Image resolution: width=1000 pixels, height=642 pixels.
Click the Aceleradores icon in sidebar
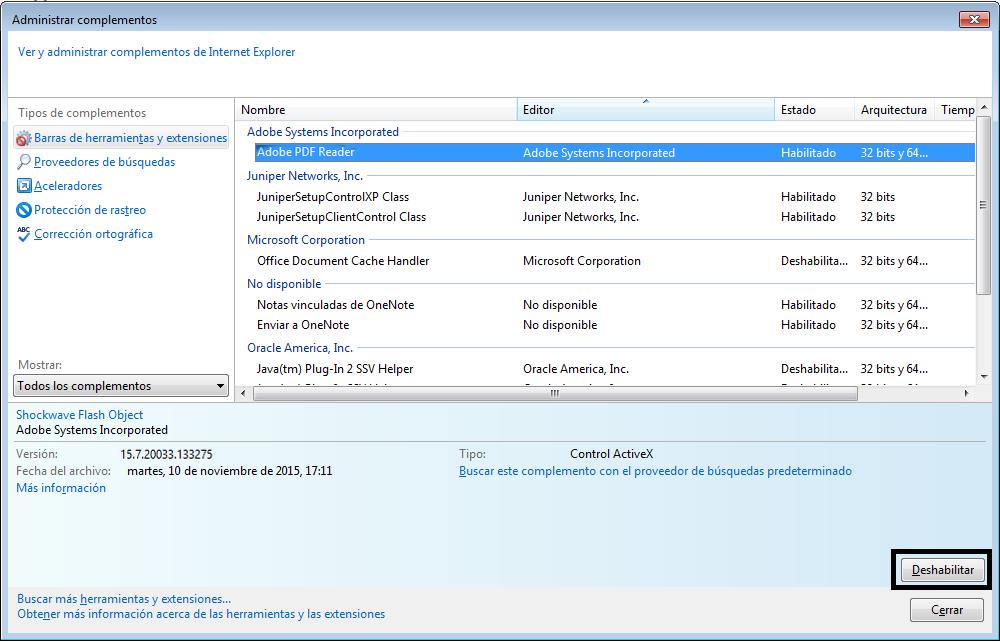(x=24, y=186)
